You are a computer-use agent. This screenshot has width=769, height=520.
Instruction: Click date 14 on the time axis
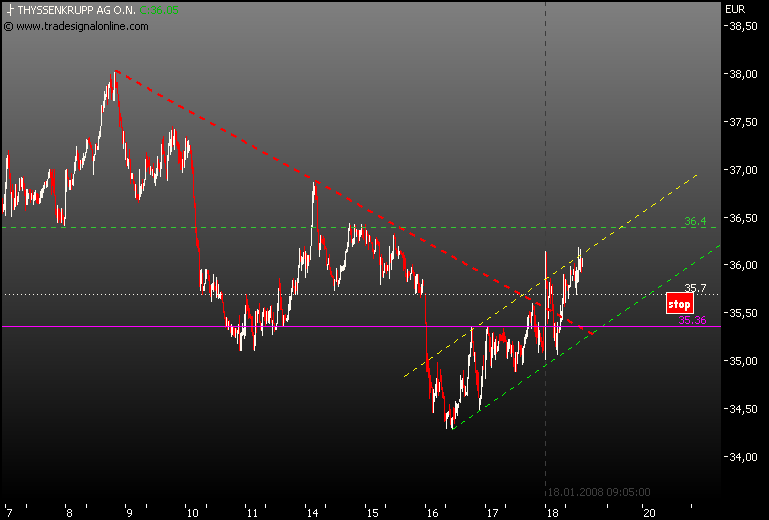click(x=314, y=512)
